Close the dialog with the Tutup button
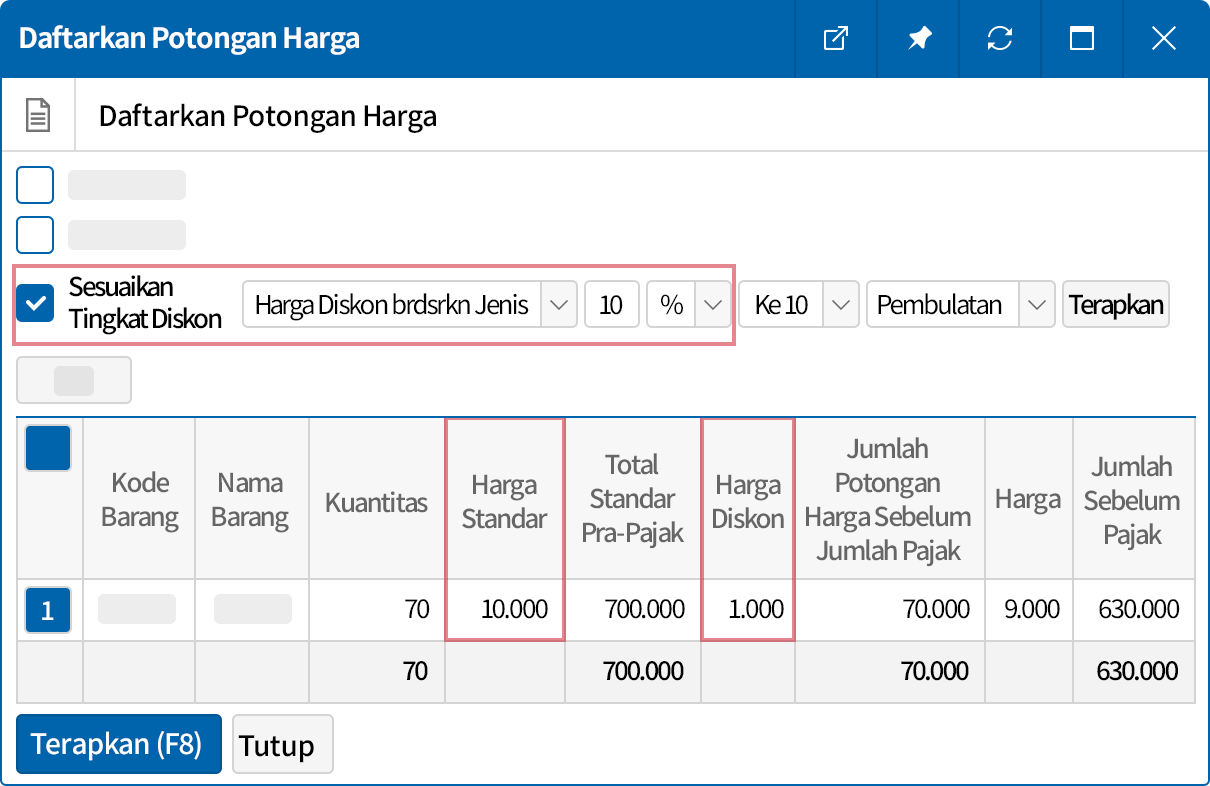This screenshot has height=786, width=1210. [282, 744]
